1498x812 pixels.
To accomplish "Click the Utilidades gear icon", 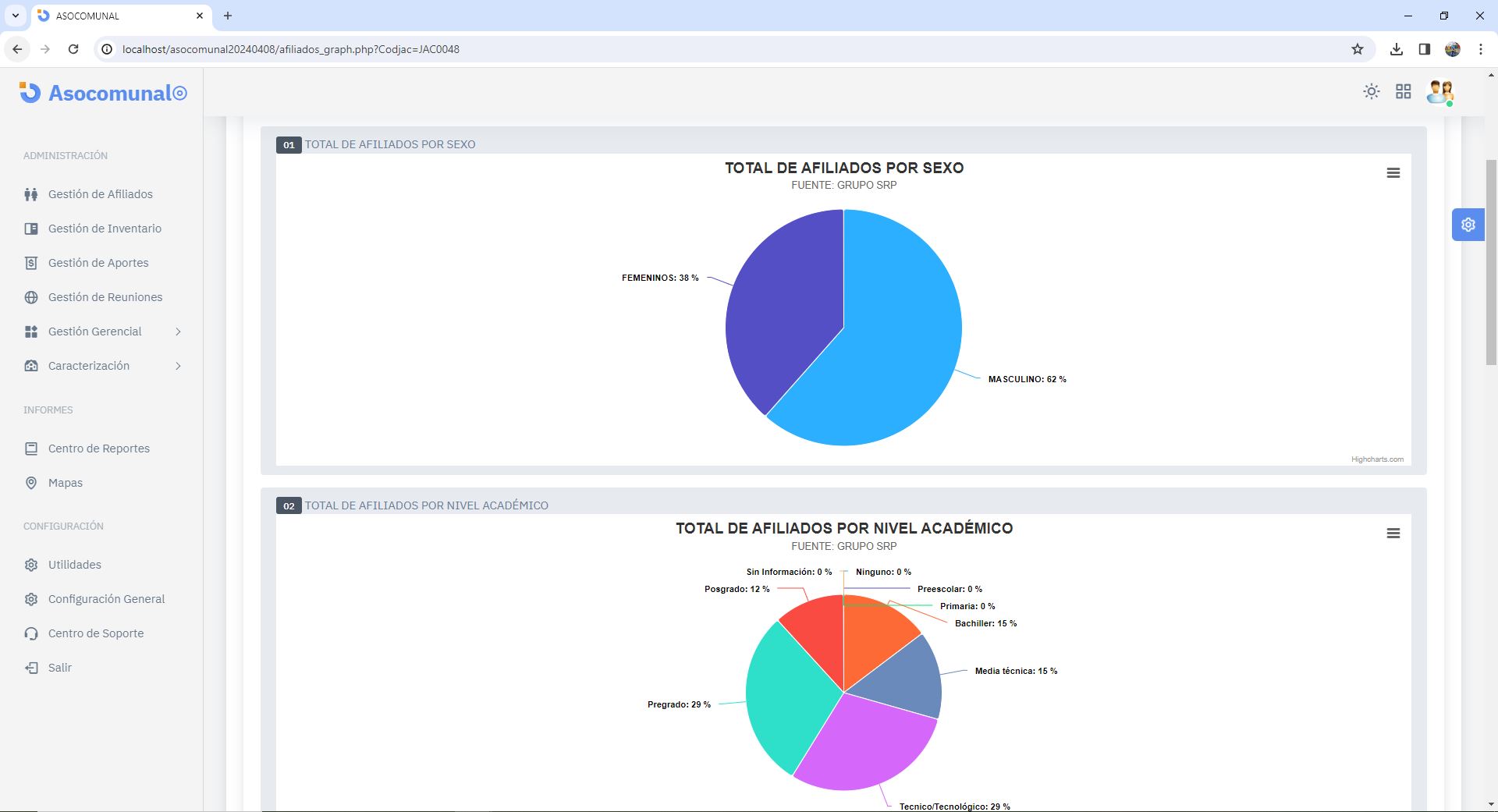I will tap(31, 565).
